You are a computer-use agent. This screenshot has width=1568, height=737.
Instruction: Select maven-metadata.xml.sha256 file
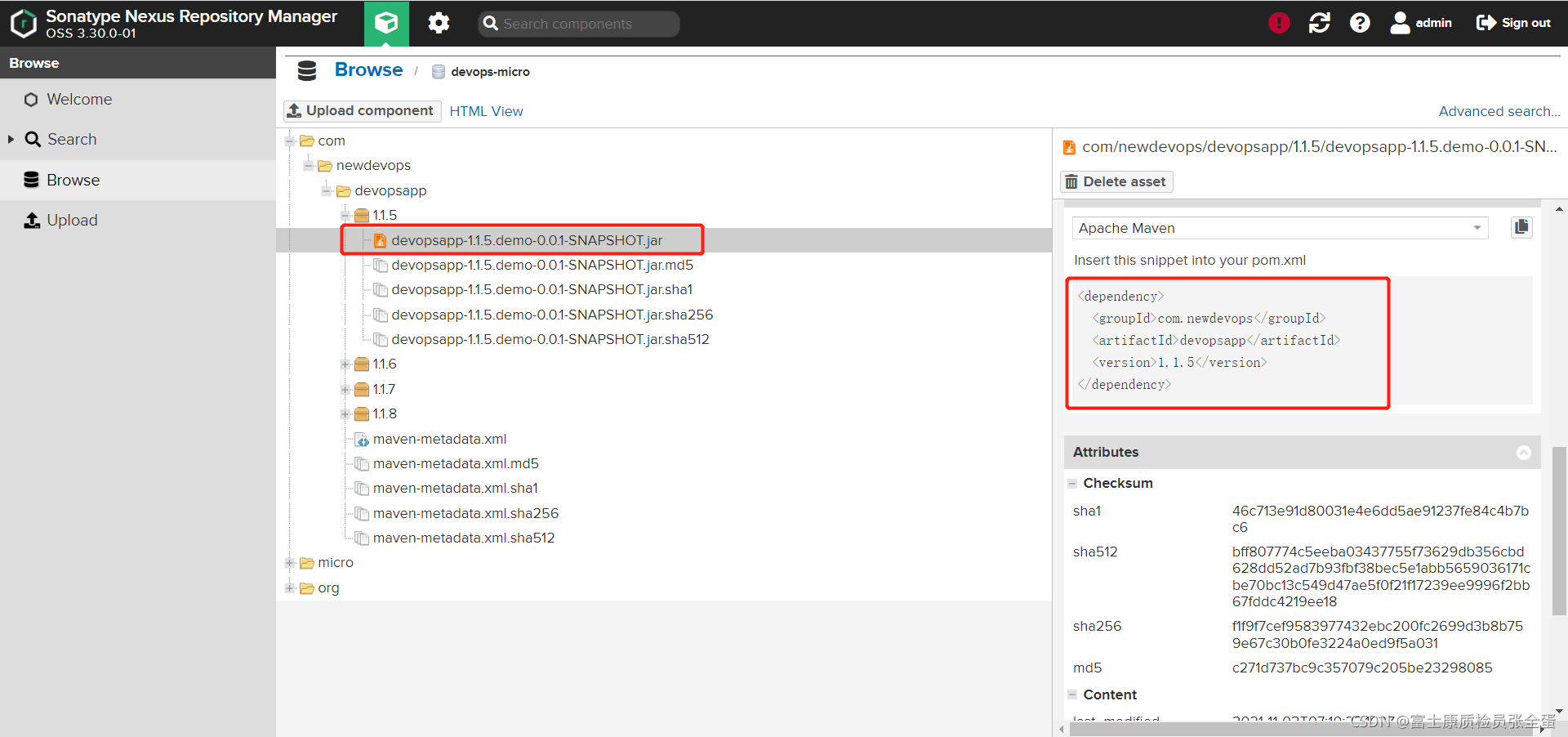[x=465, y=513]
